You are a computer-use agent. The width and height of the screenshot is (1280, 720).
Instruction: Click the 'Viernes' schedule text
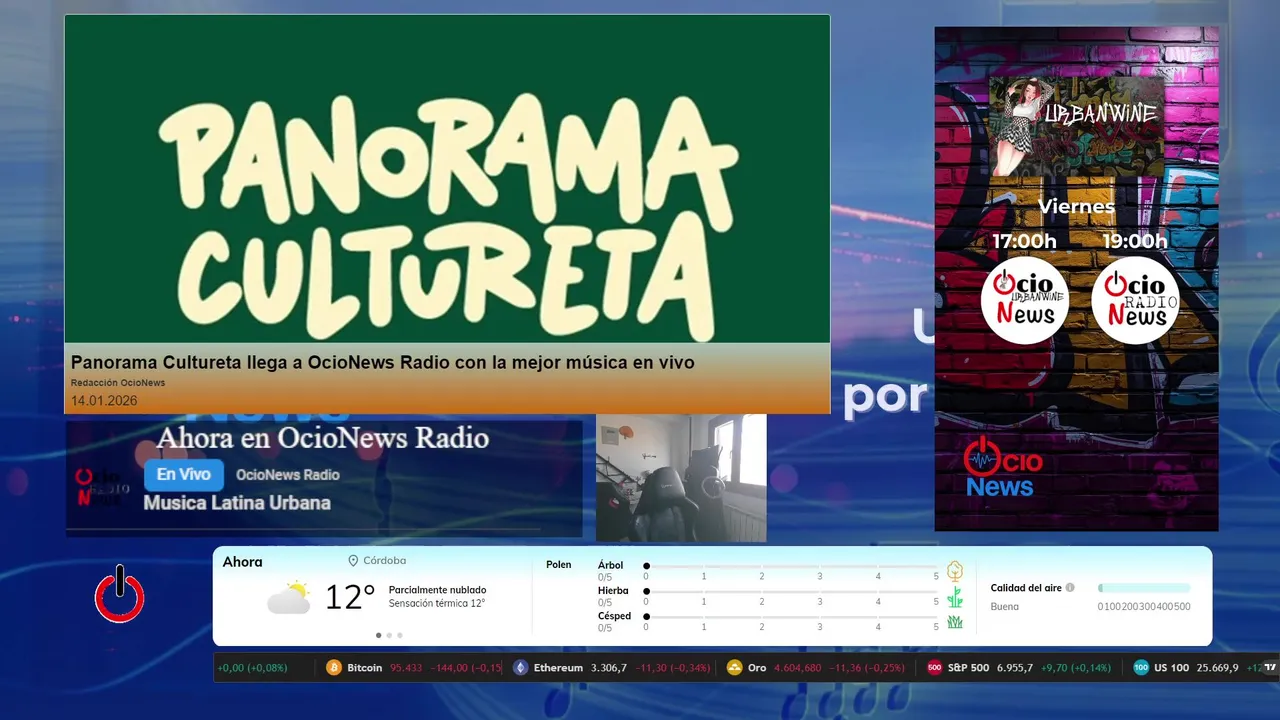tap(1076, 207)
